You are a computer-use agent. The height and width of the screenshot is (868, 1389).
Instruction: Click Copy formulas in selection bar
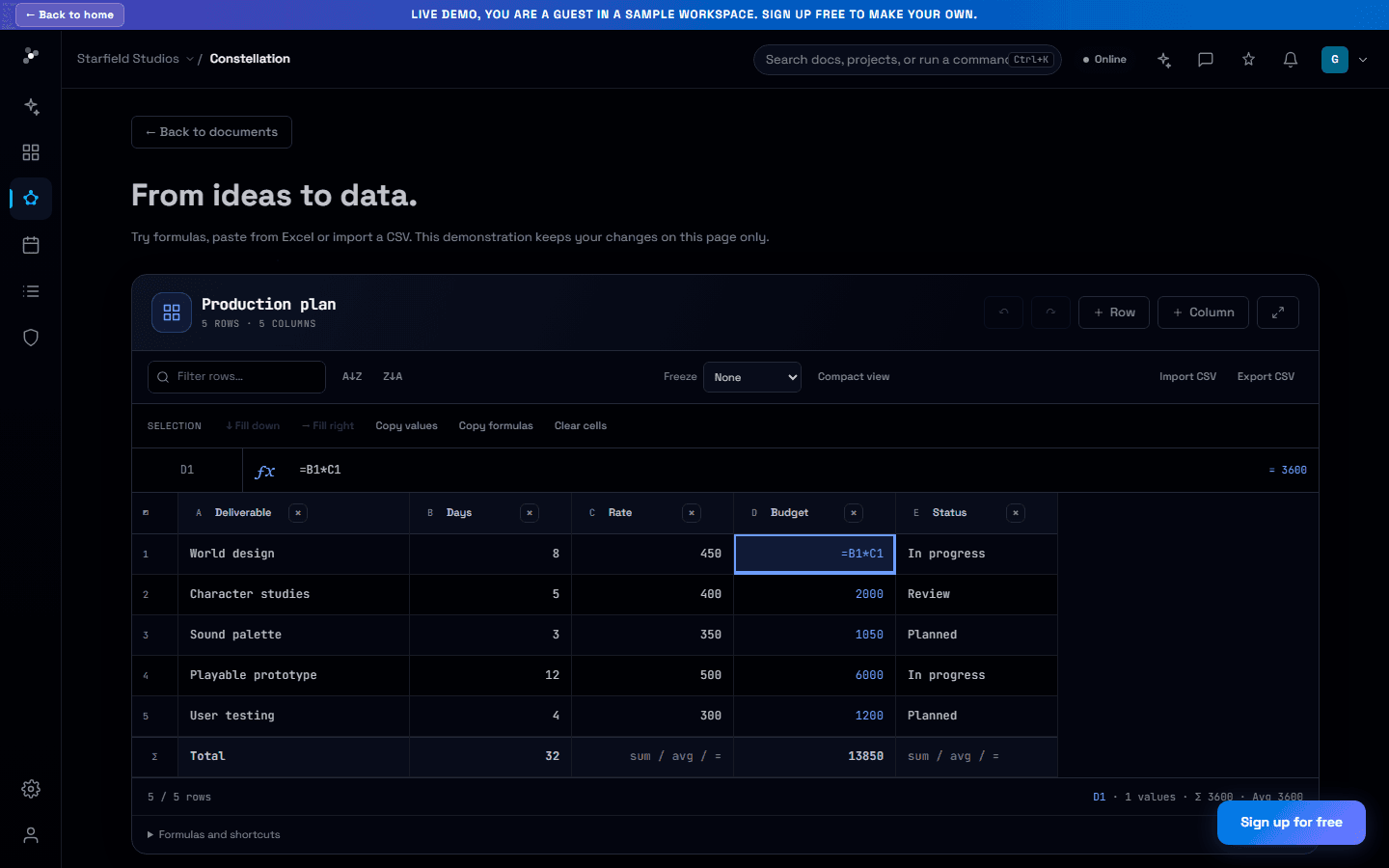[496, 426]
